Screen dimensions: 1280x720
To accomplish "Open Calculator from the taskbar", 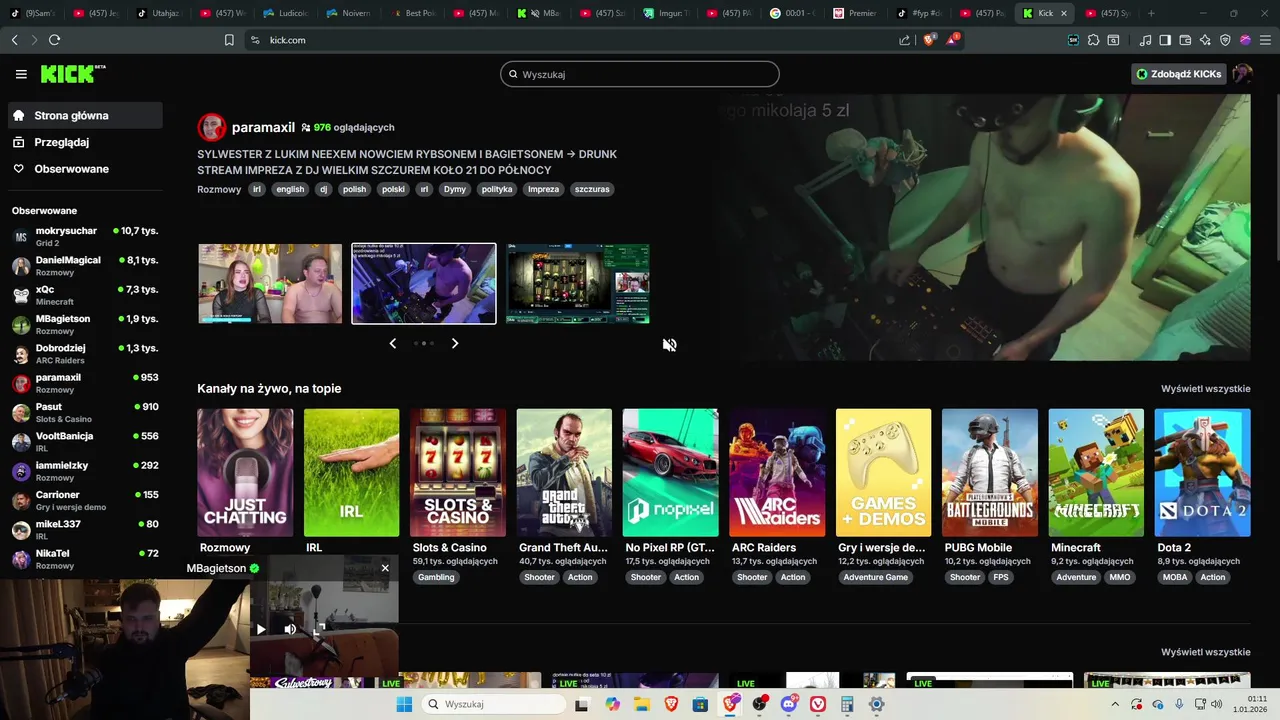I will click(847, 704).
